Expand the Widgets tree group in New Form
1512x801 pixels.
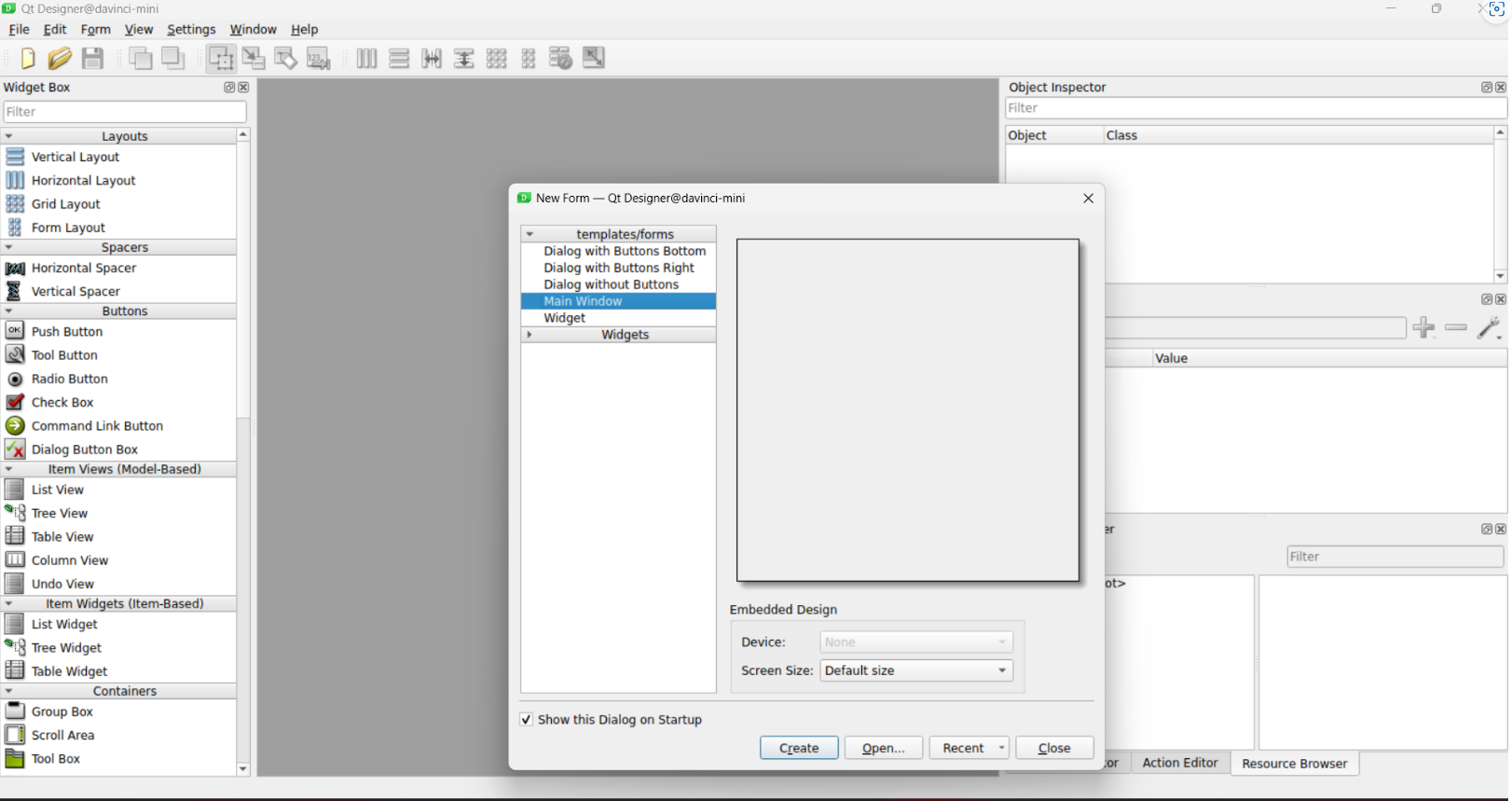pos(529,334)
